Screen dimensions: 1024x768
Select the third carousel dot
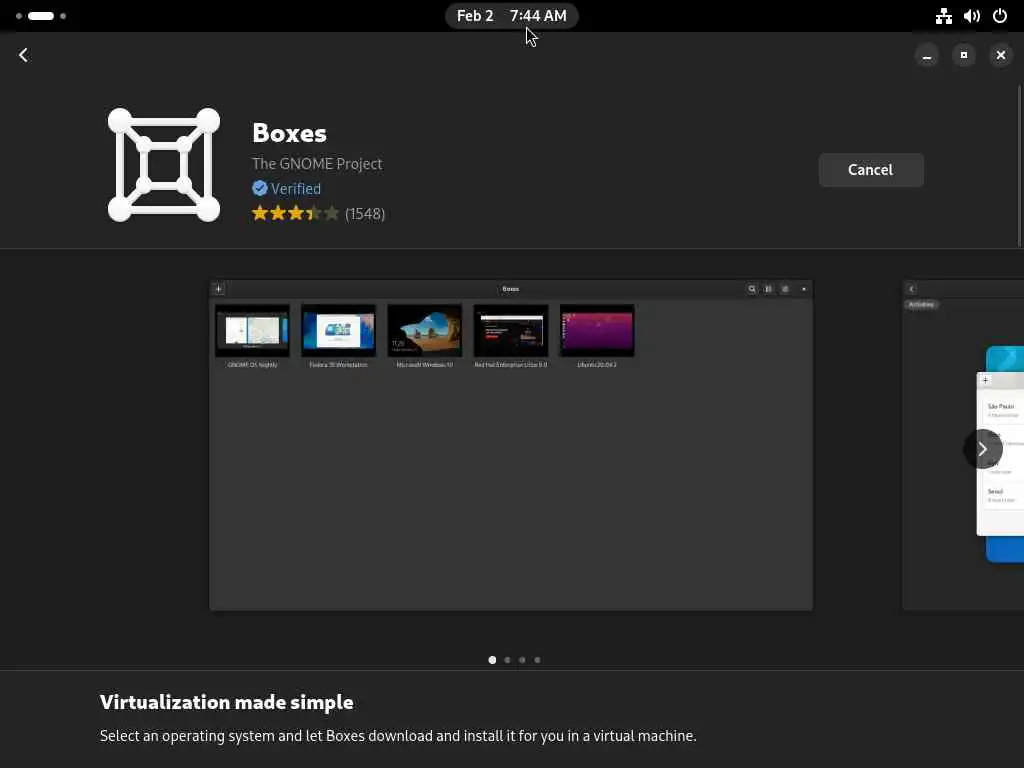coord(522,660)
